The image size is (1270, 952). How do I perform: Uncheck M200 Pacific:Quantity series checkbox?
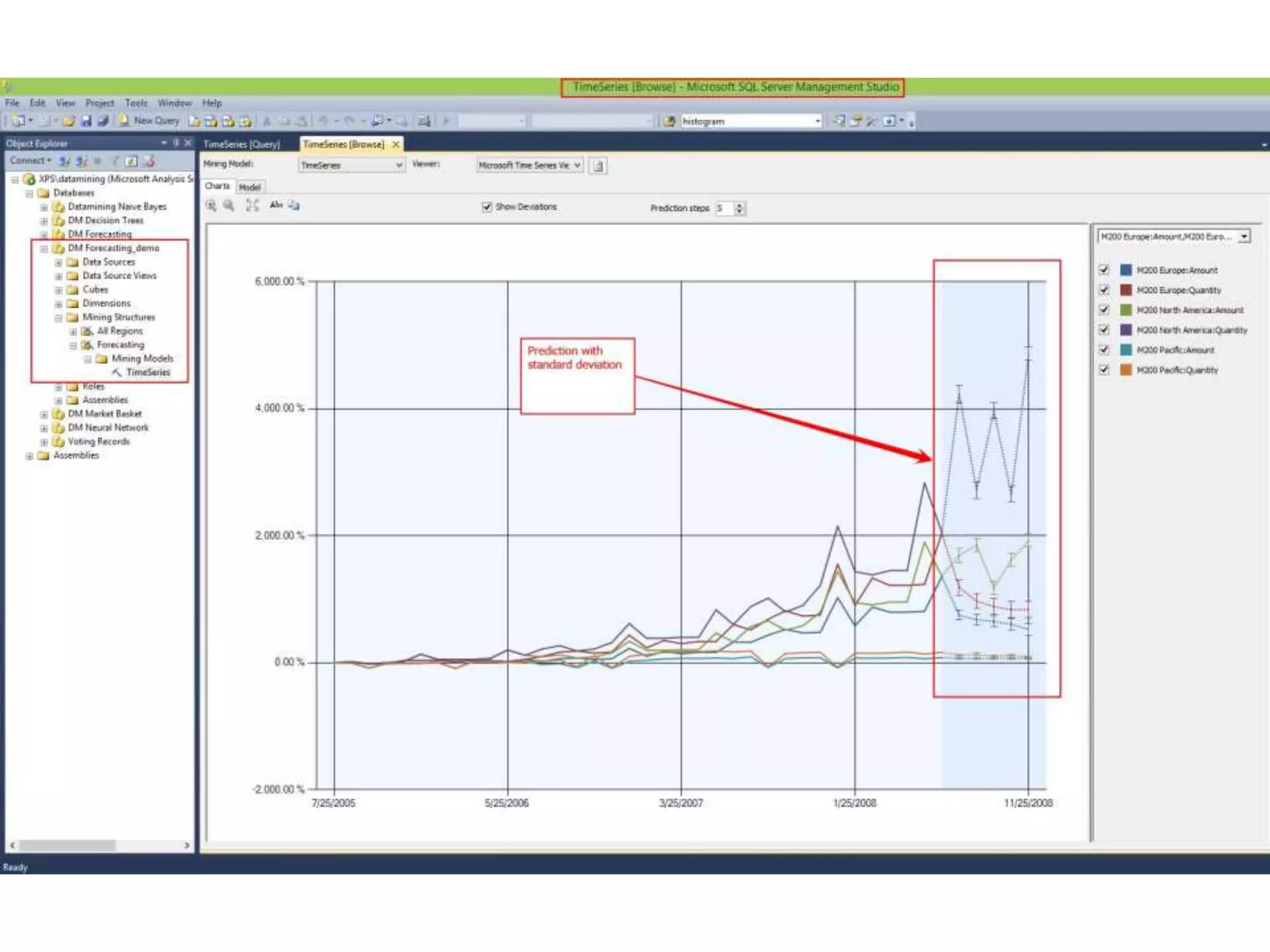[x=1104, y=369]
